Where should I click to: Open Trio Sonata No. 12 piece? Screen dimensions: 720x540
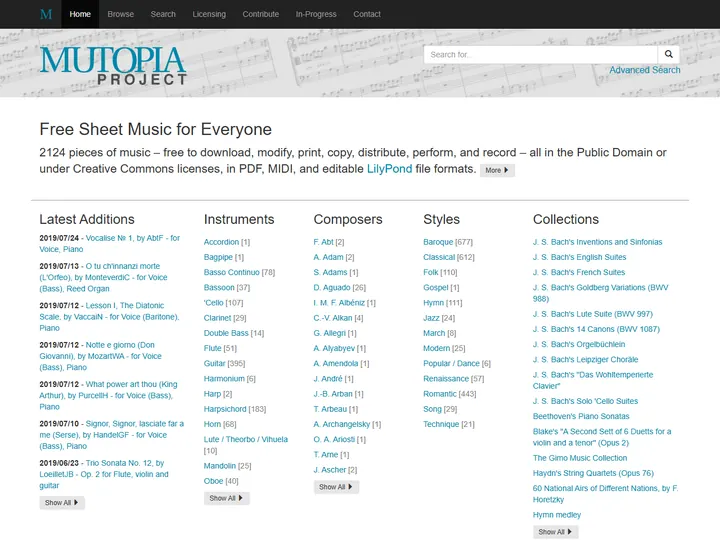click(x=104, y=474)
